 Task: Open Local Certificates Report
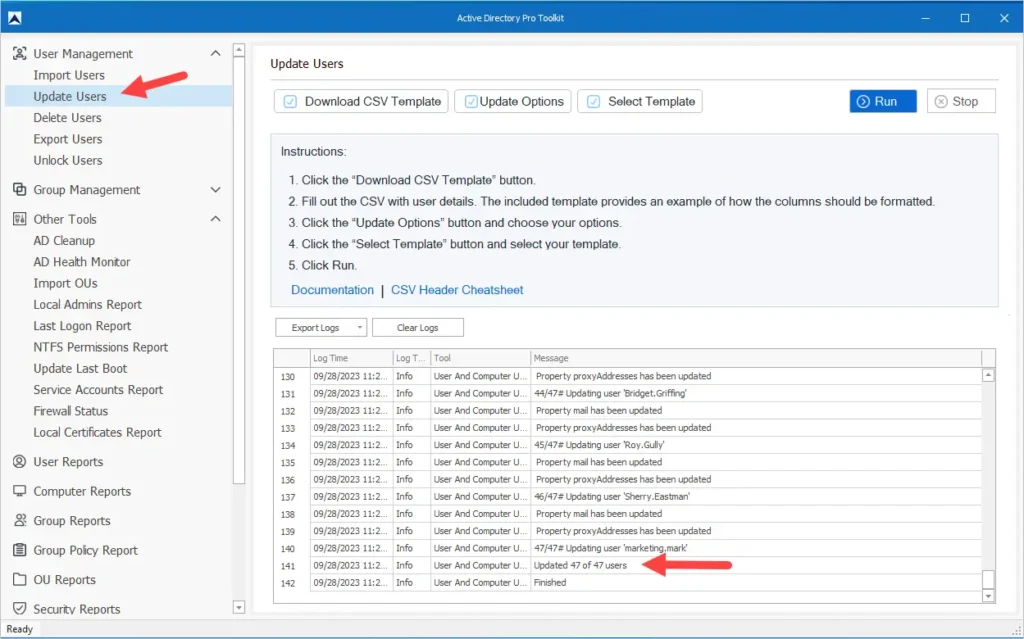click(x=97, y=432)
